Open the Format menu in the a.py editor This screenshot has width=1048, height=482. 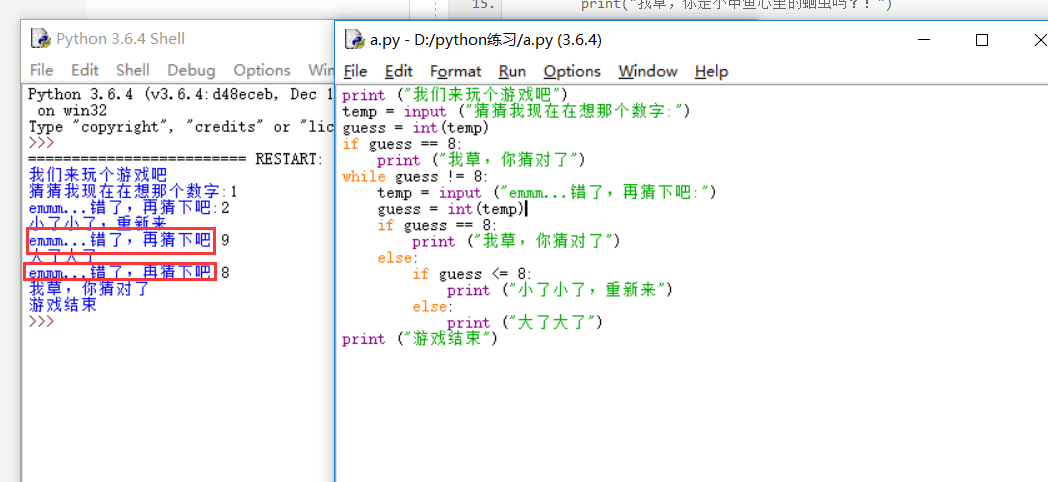coord(456,72)
